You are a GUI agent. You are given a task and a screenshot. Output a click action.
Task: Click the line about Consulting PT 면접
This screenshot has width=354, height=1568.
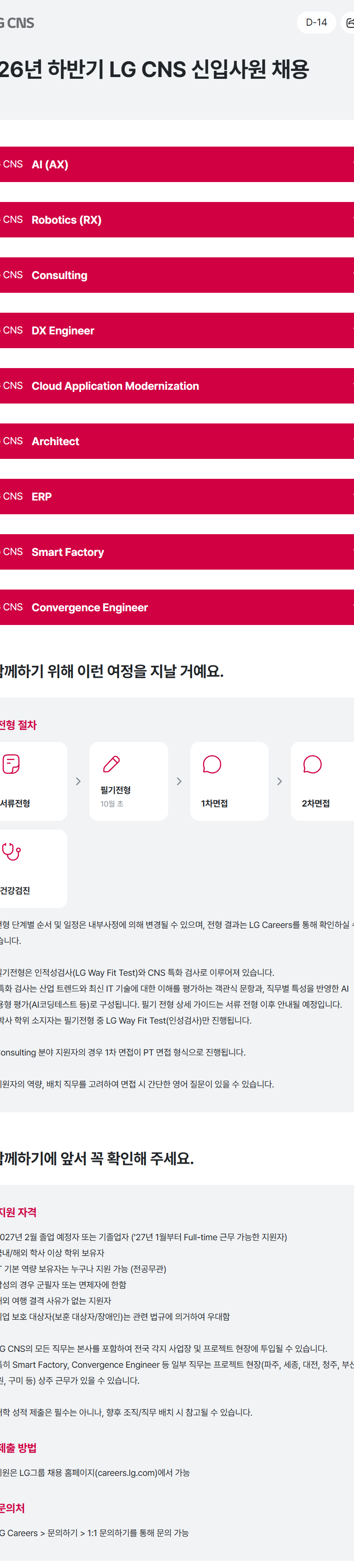(123, 1052)
